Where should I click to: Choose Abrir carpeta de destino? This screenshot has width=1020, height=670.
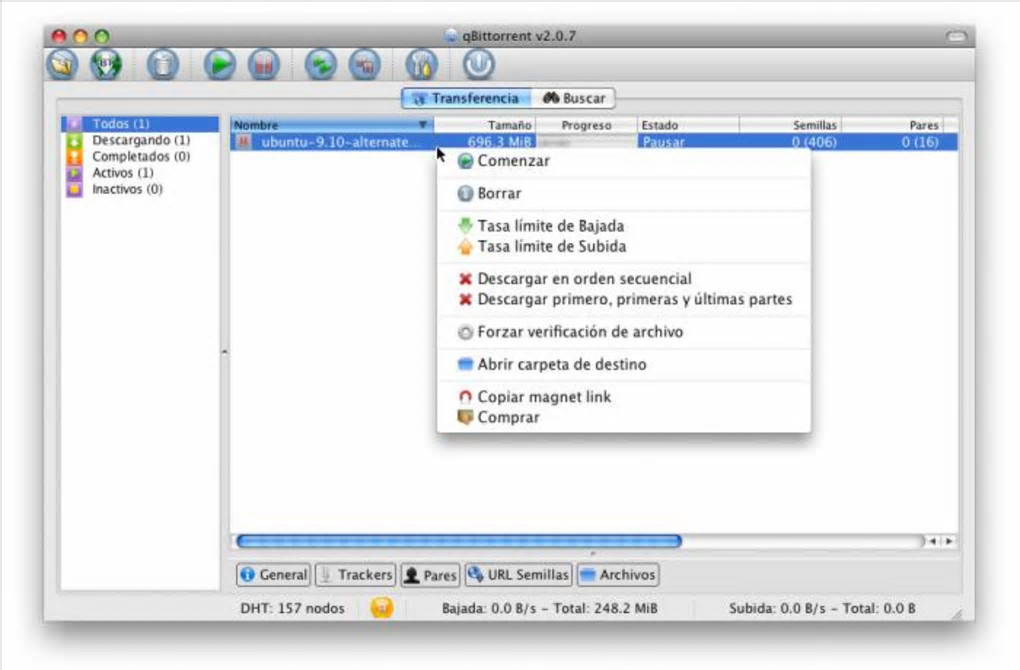pyautogui.click(x=624, y=364)
